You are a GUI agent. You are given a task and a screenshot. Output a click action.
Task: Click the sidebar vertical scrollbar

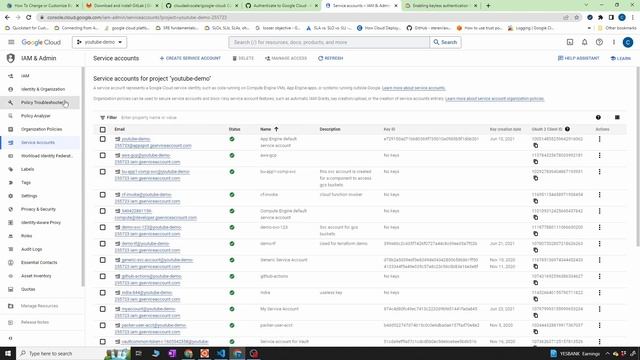[x=83, y=176]
